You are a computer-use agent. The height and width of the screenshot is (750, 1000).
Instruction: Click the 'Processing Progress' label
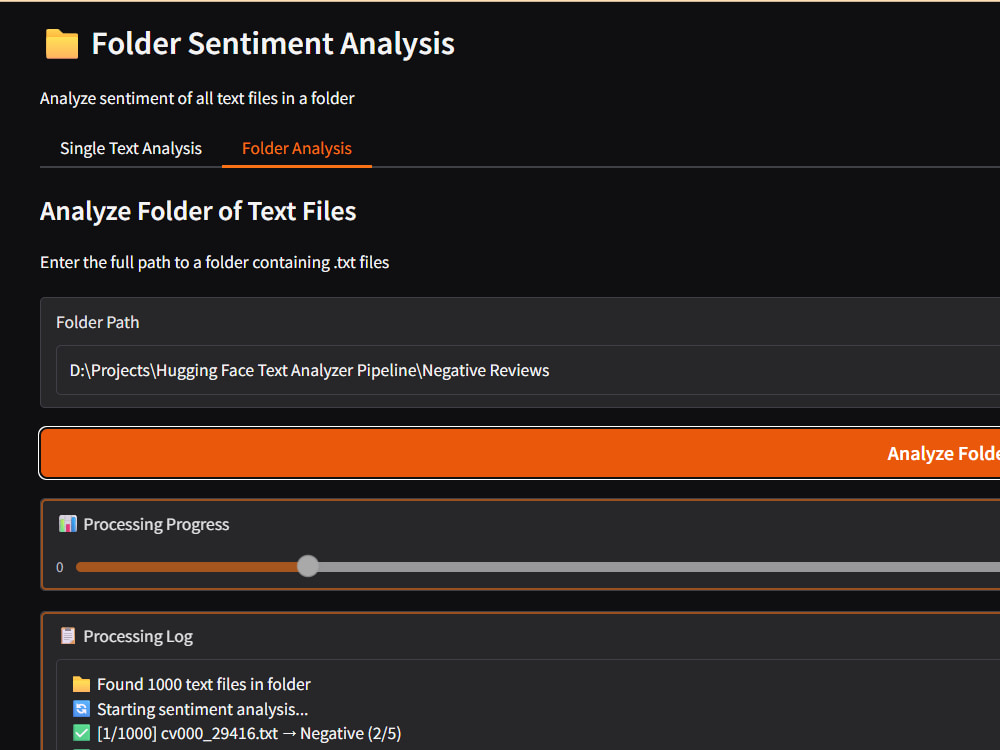(156, 524)
